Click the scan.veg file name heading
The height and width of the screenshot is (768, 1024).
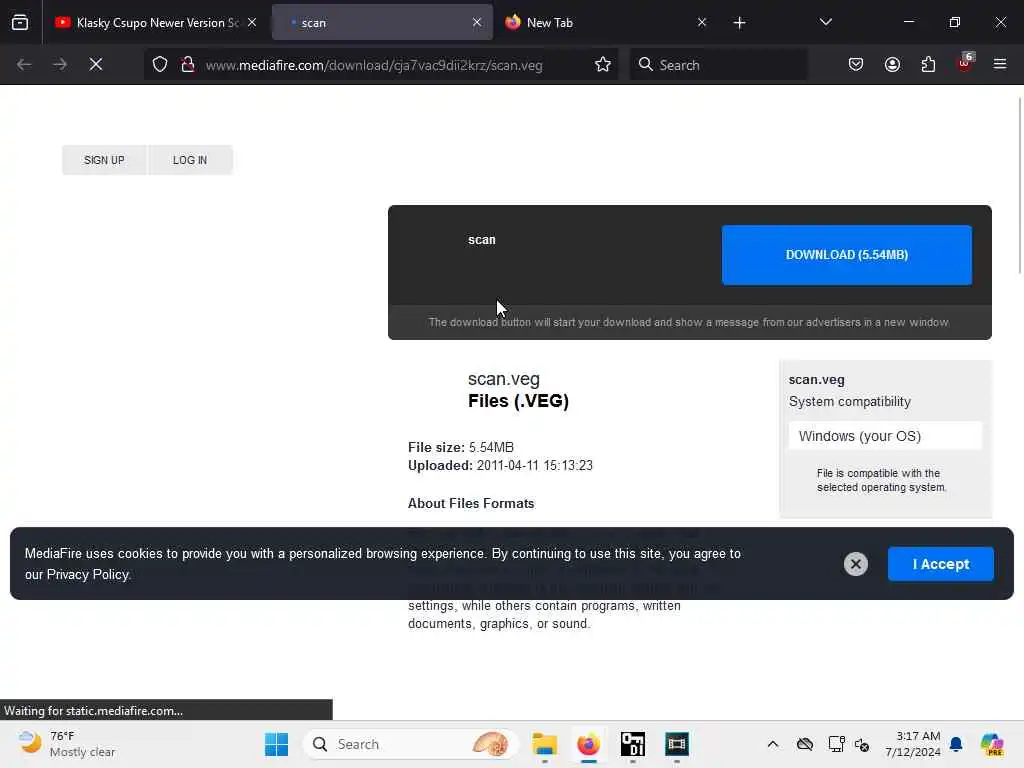pos(504,379)
